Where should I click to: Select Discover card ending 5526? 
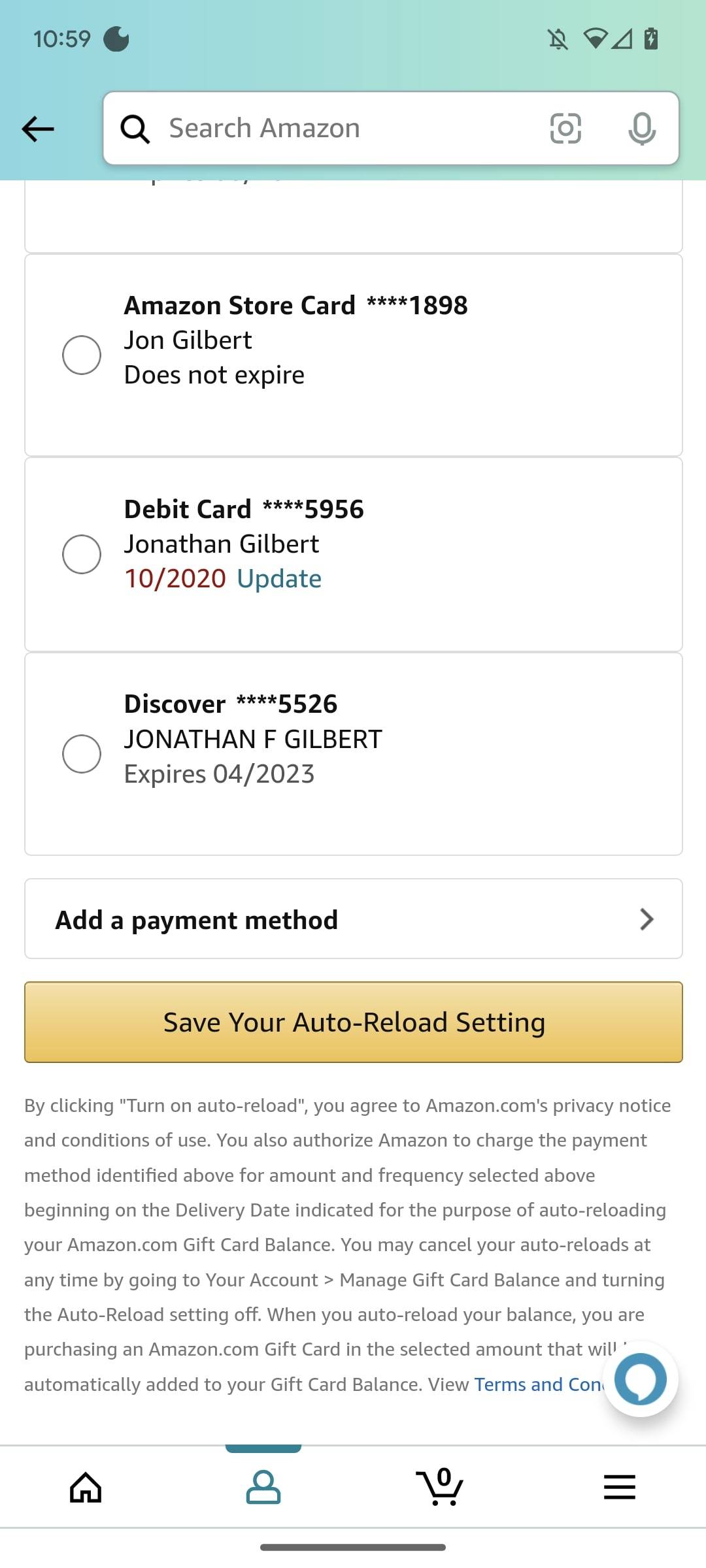coord(82,753)
